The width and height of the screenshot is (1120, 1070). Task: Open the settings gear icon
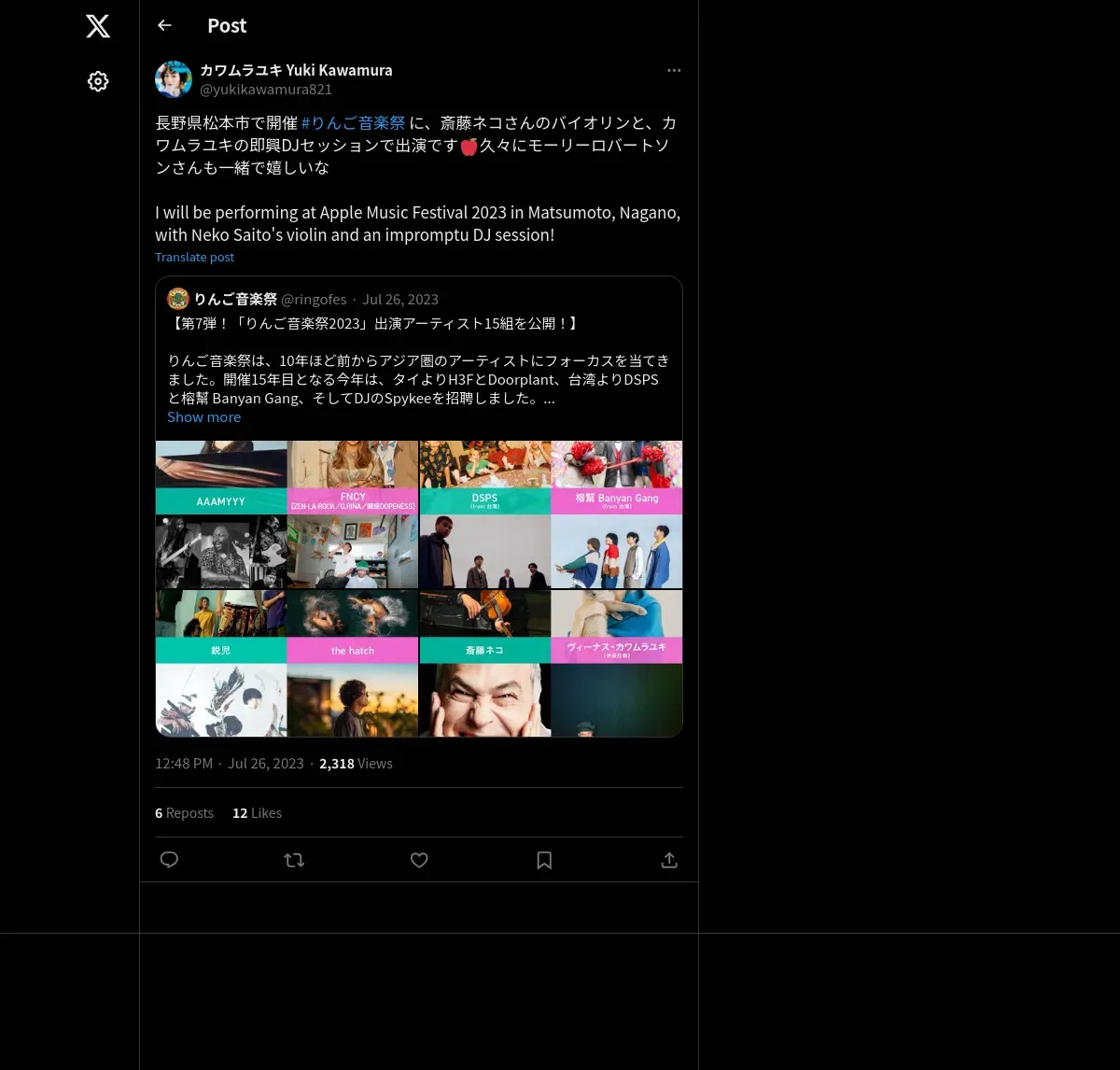click(x=98, y=81)
